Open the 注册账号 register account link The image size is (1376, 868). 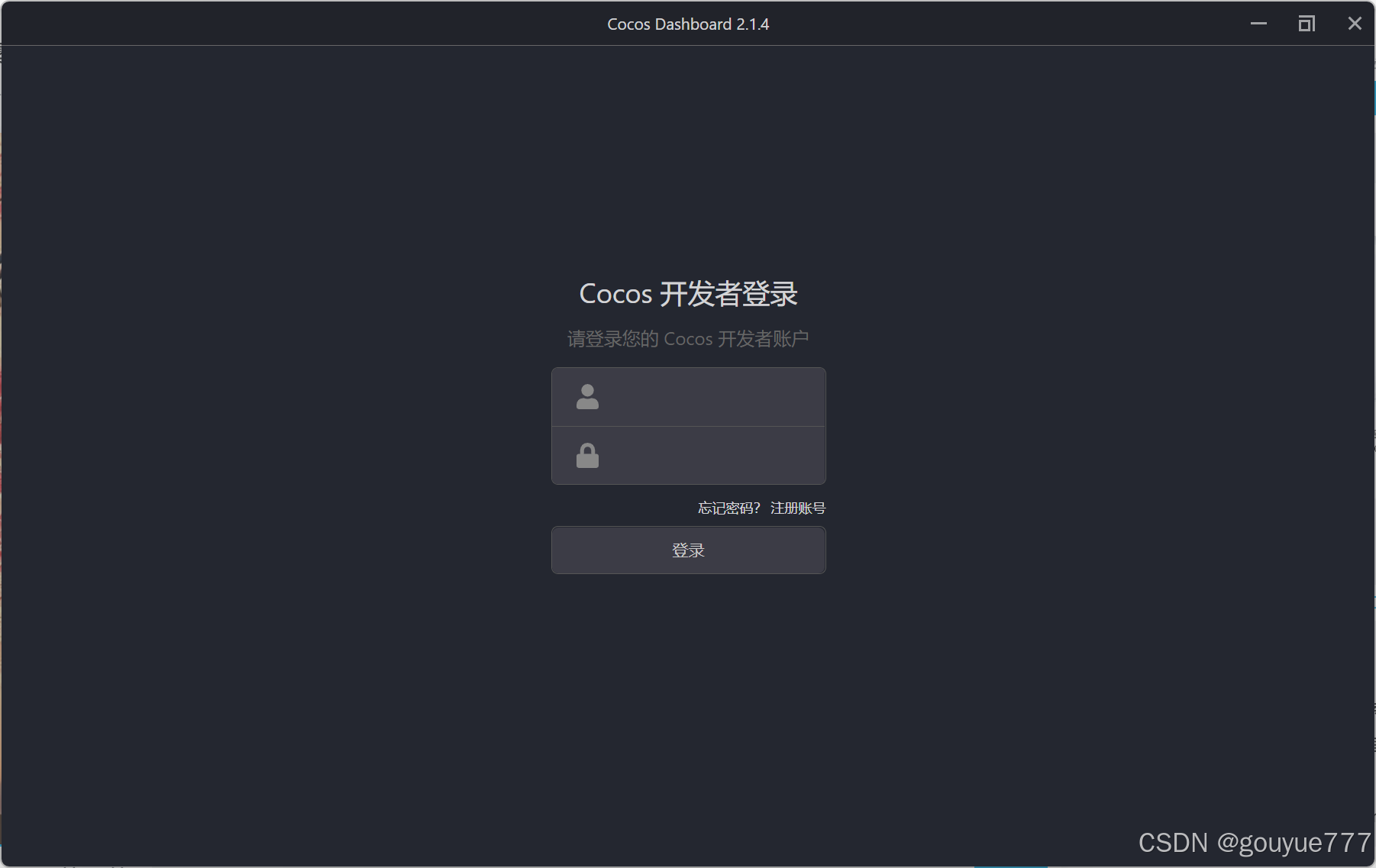coord(797,508)
